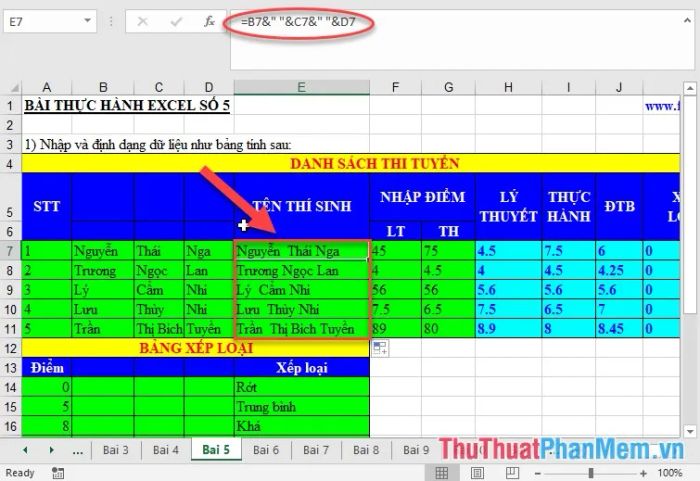Switch to the Bai 6 sheet tab

point(266,450)
